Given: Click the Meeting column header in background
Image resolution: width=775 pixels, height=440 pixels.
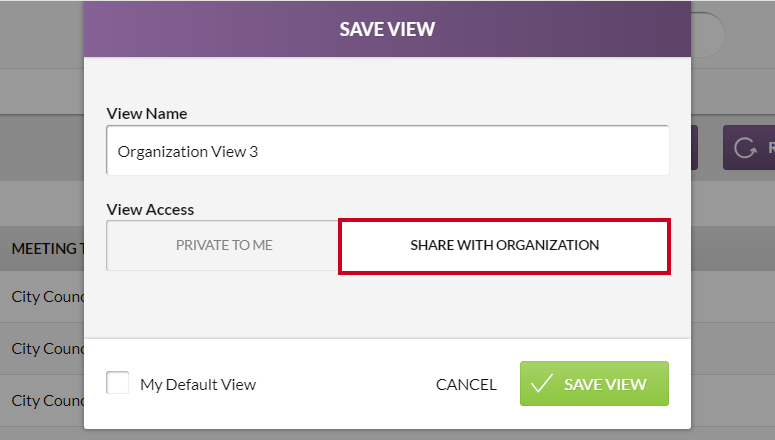Looking at the screenshot, I should point(48,248).
